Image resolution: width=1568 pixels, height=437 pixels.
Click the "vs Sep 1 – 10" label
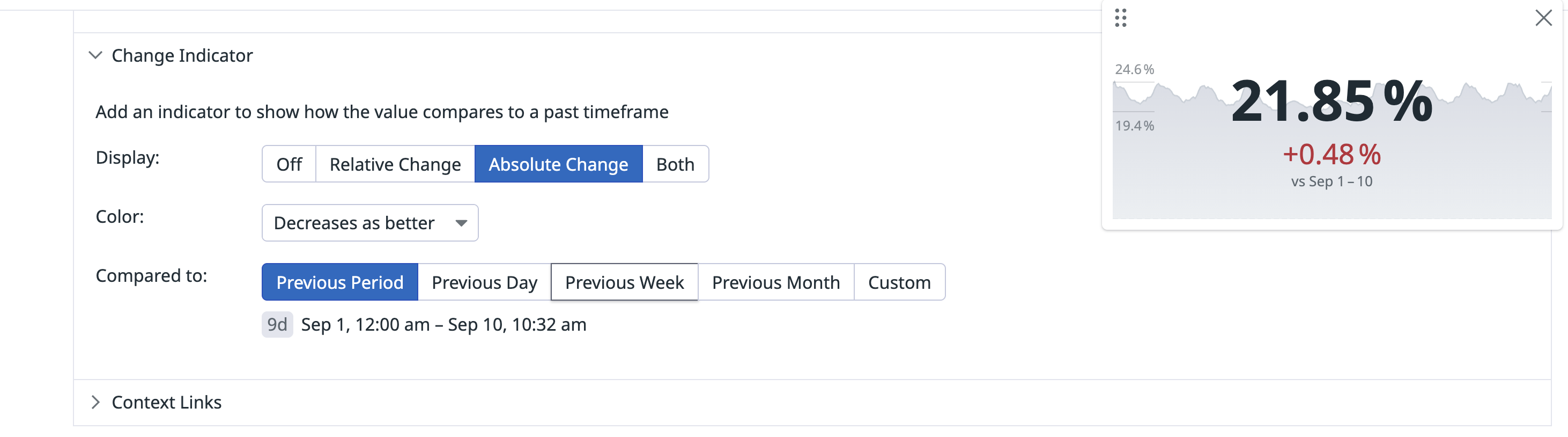(1331, 181)
